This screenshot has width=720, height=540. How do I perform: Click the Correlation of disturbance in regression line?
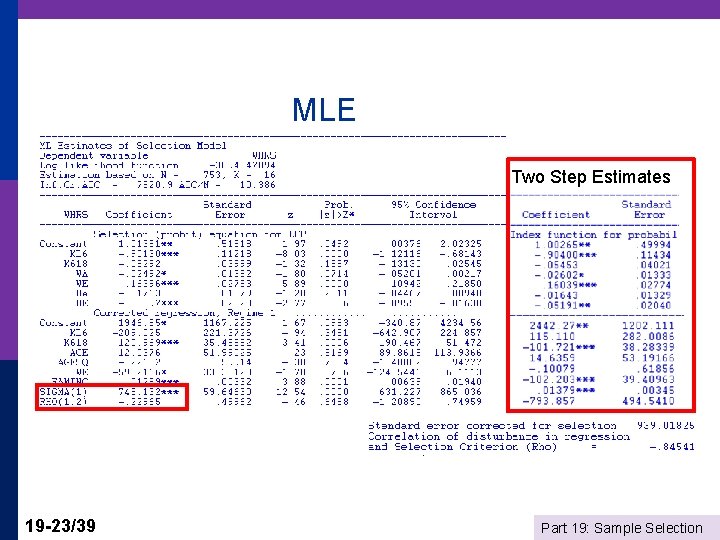[x=499, y=436]
